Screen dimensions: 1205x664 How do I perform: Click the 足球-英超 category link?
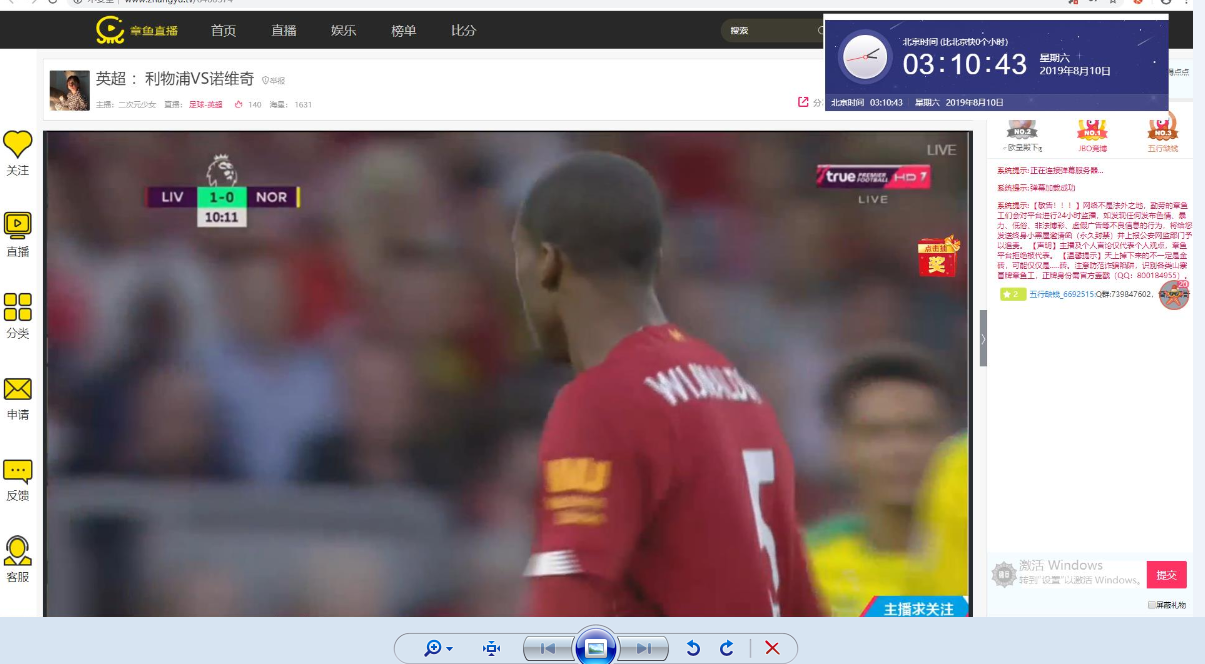coord(205,104)
